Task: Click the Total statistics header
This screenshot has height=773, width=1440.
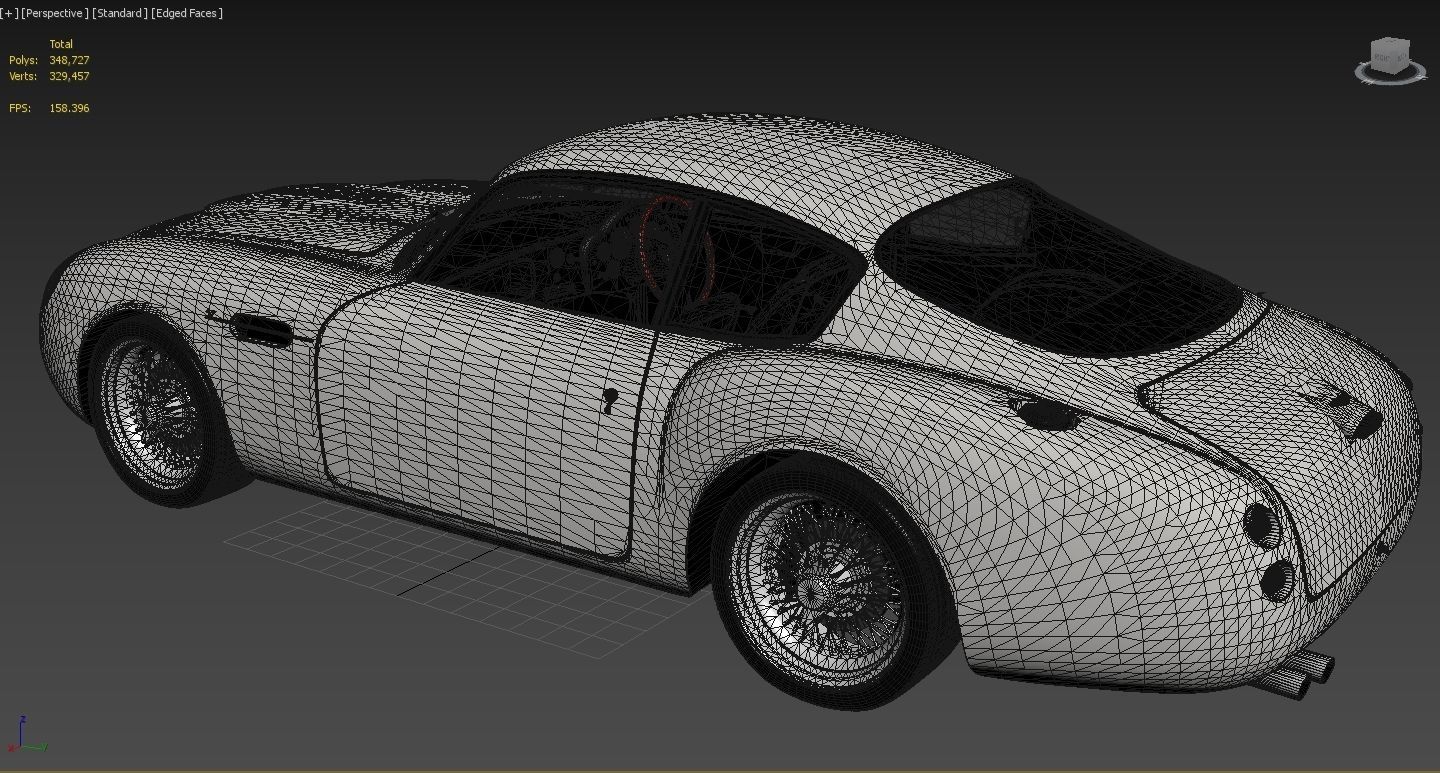Action: [x=61, y=44]
